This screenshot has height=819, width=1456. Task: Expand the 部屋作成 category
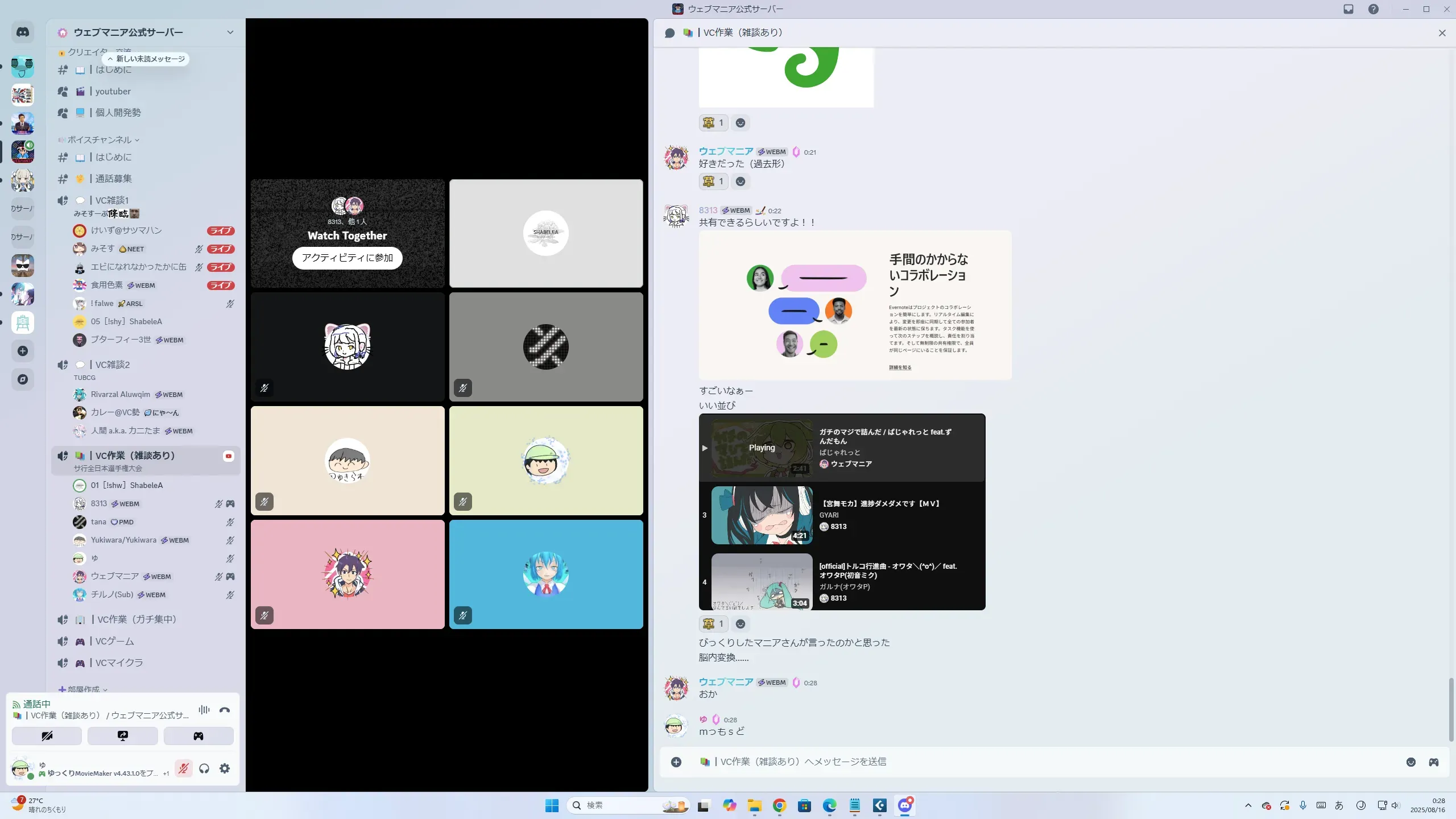pyautogui.click(x=84, y=689)
